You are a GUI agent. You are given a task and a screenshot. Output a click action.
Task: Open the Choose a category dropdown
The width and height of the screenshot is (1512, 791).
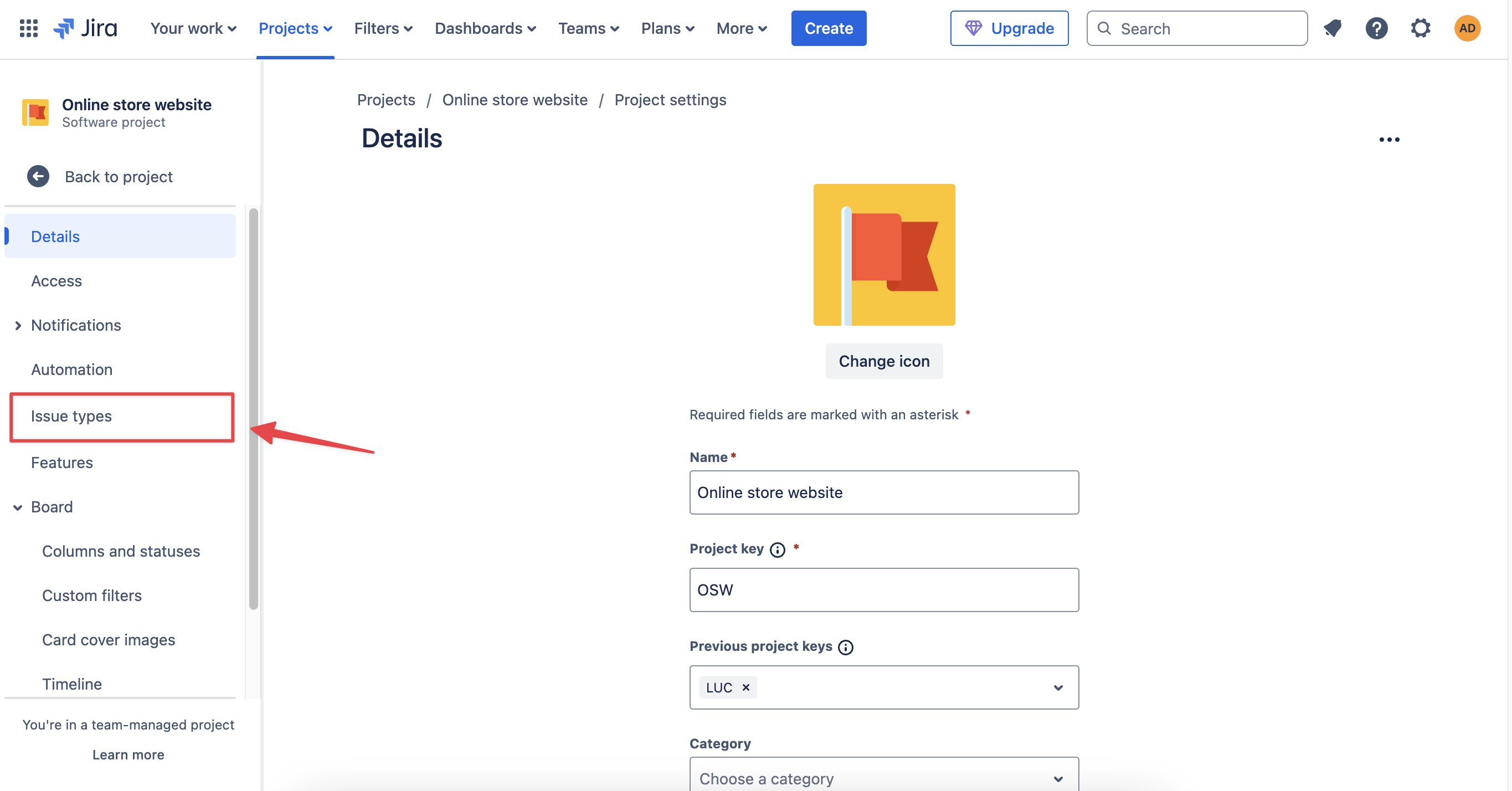coord(883,778)
